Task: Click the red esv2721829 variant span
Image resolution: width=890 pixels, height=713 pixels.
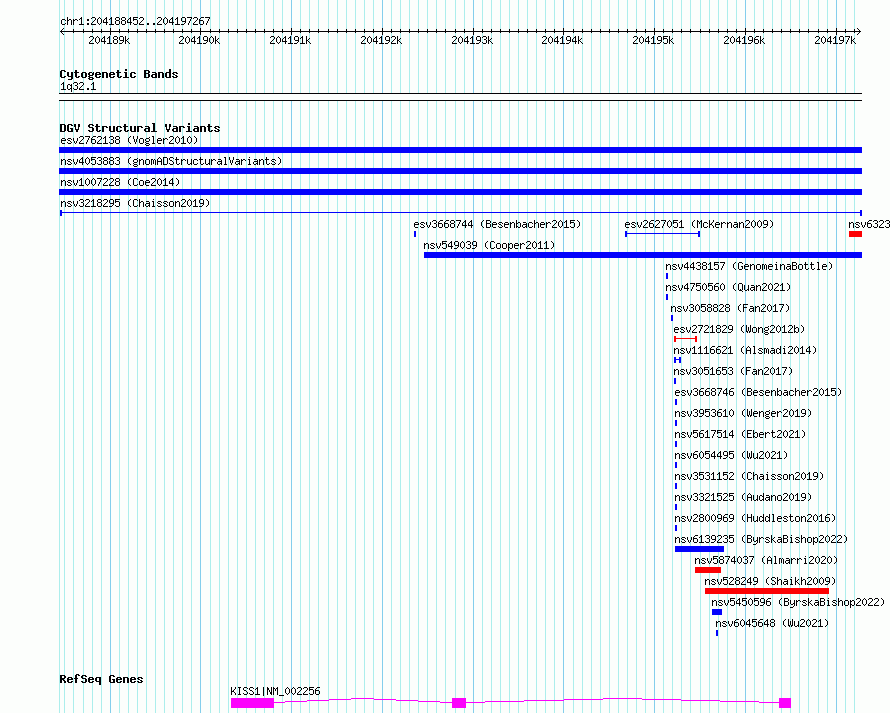Action: [x=685, y=339]
